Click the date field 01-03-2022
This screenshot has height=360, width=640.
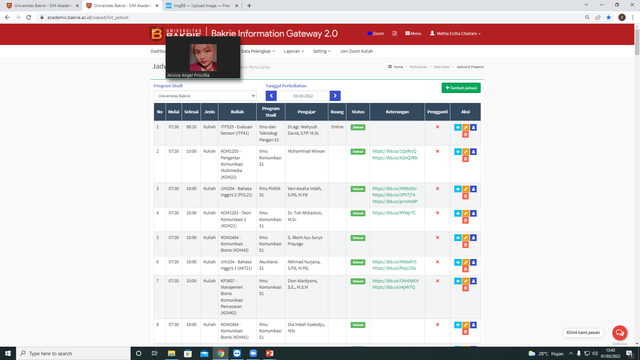click(303, 96)
